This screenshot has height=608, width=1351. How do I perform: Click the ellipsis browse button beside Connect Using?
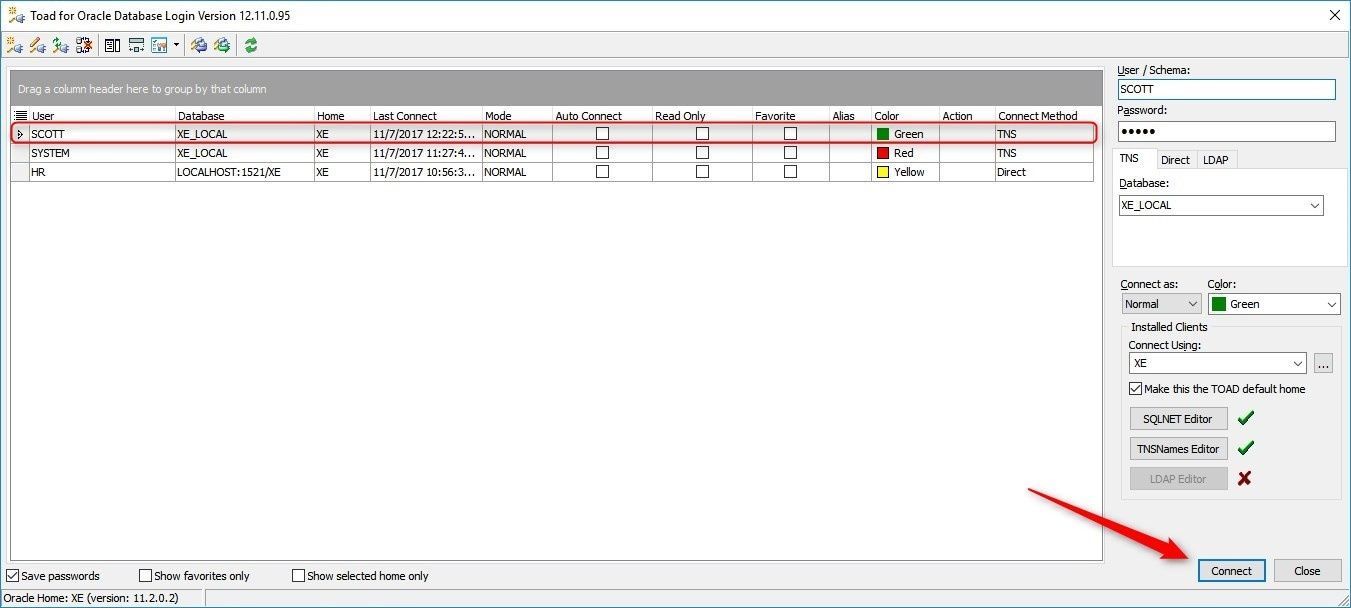(x=1324, y=364)
